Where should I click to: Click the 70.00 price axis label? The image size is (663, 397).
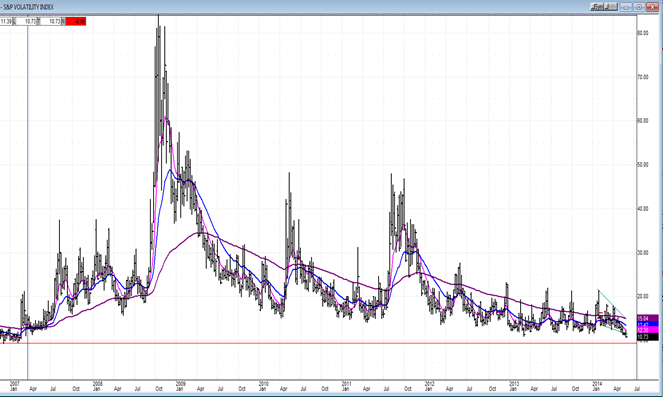tap(643, 77)
